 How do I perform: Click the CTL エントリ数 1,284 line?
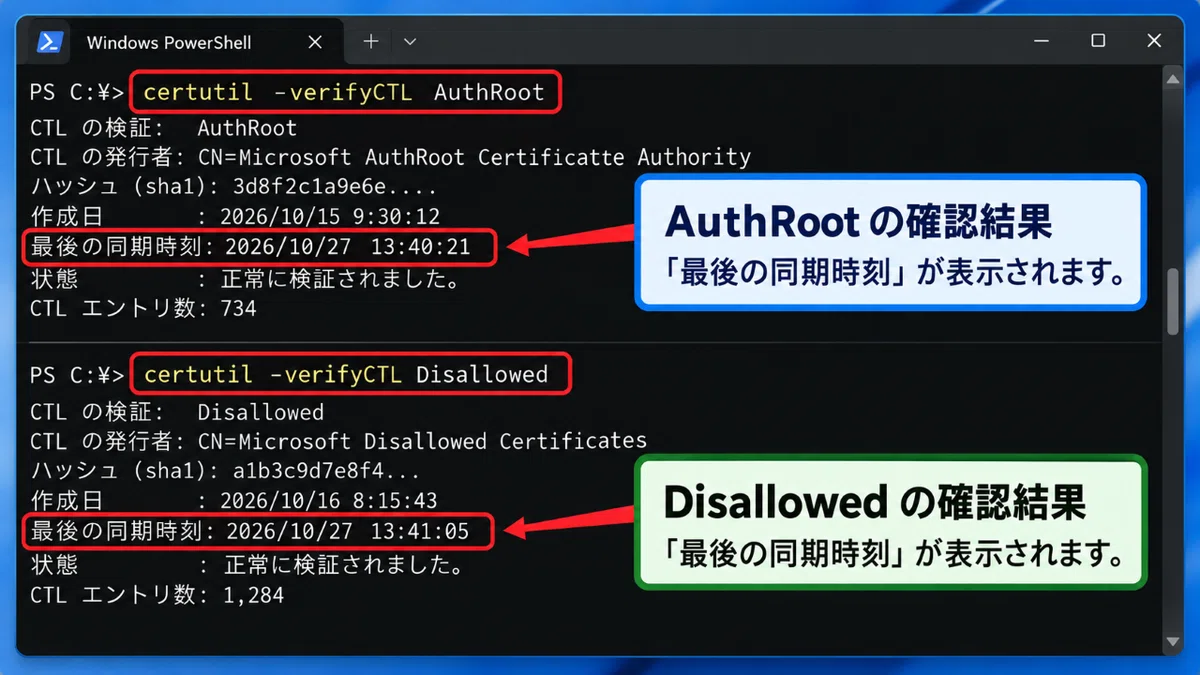(157, 595)
